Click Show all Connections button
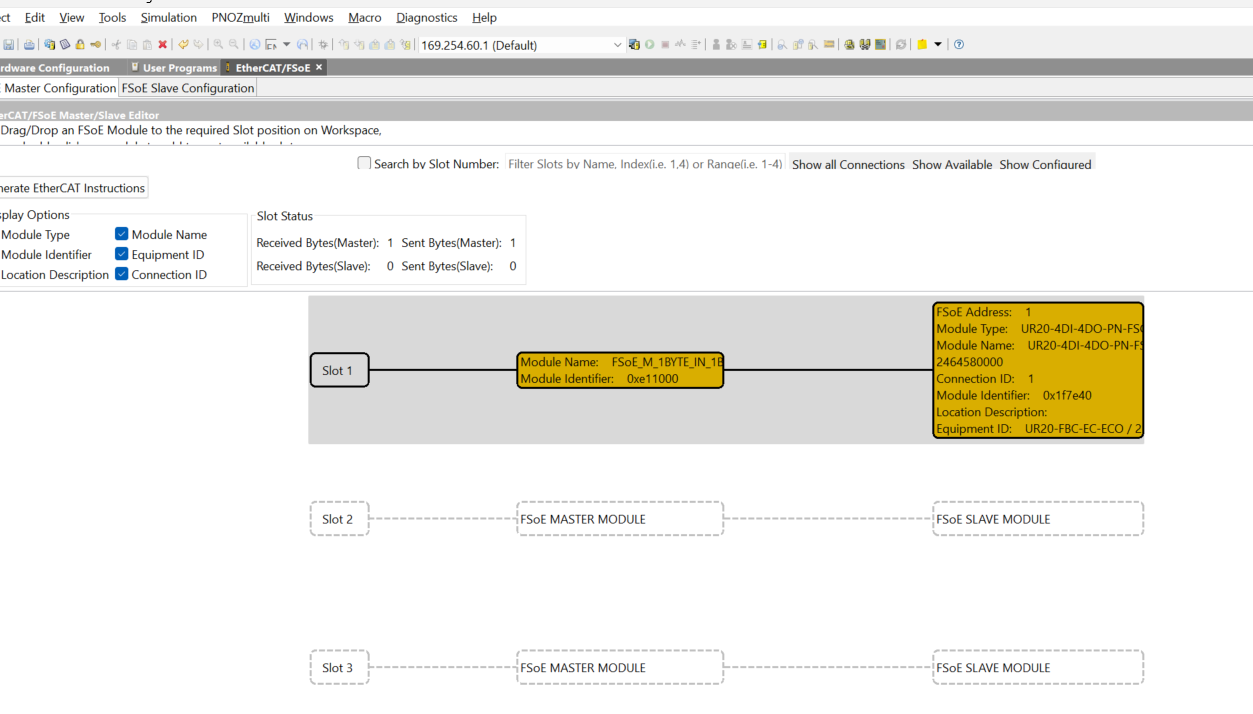The image size is (1253, 714). (x=848, y=164)
